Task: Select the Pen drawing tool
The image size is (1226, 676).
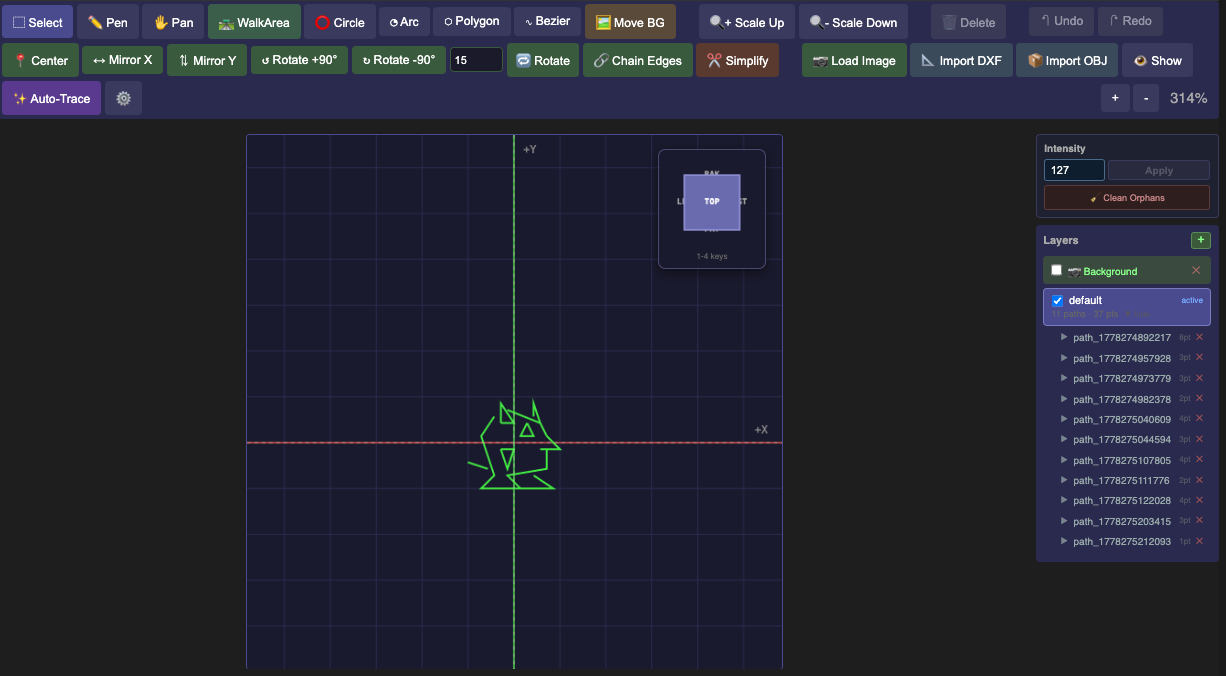Action: pyautogui.click(x=107, y=22)
